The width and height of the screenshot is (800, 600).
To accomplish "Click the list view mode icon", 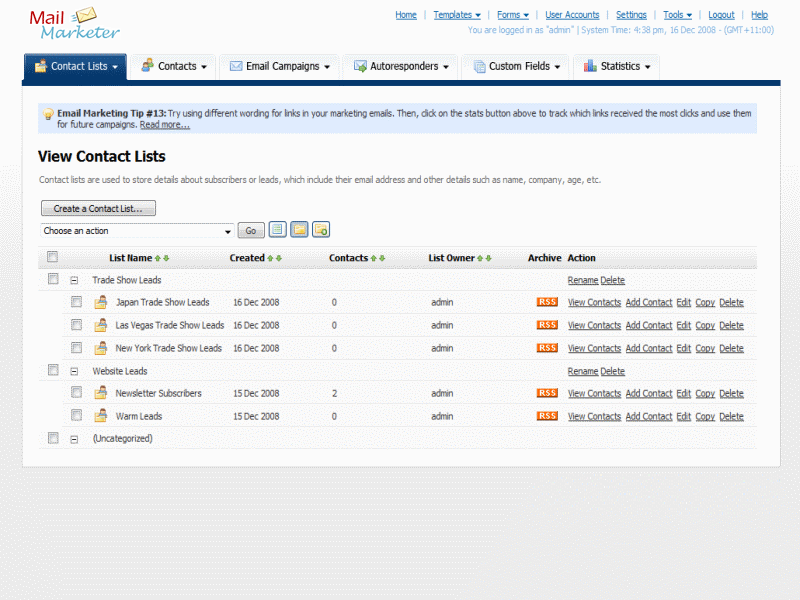I will click(278, 230).
